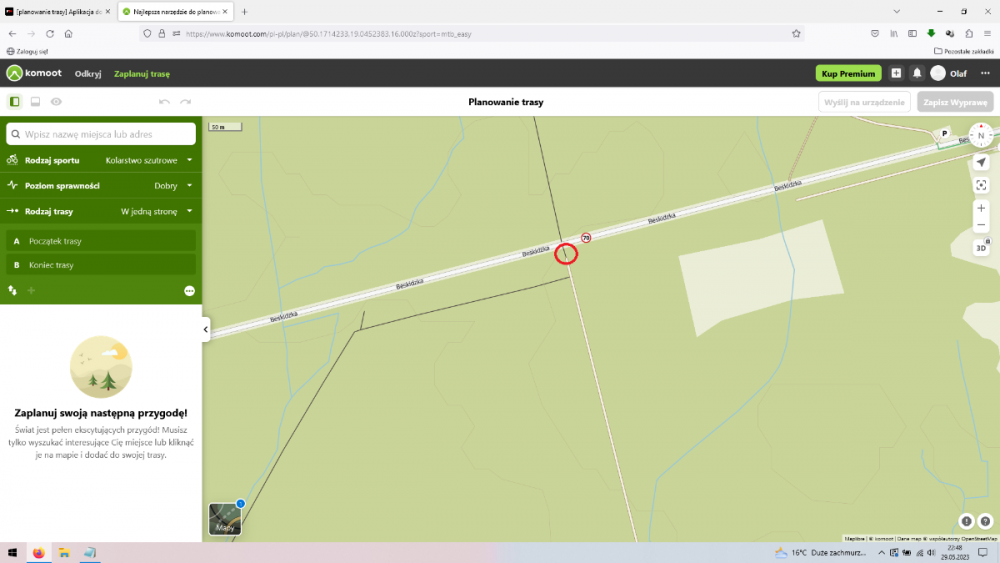
Task: Go to the Odkryj menu item
Action: tap(88, 74)
